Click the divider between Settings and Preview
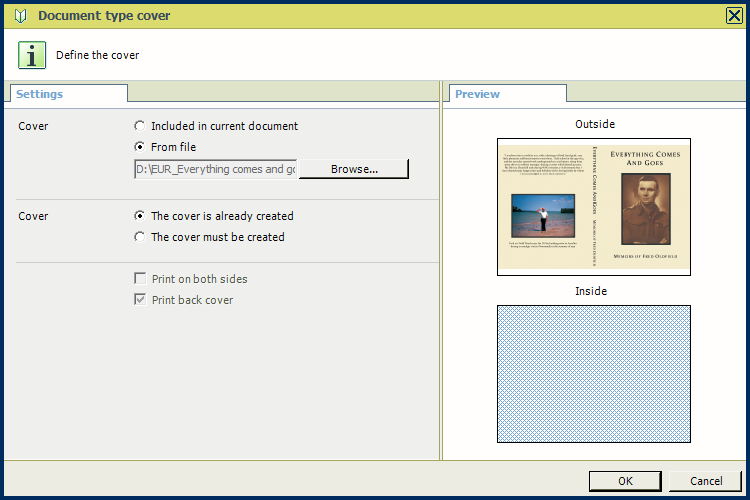This screenshot has height=500, width=750. click(441, 270)
